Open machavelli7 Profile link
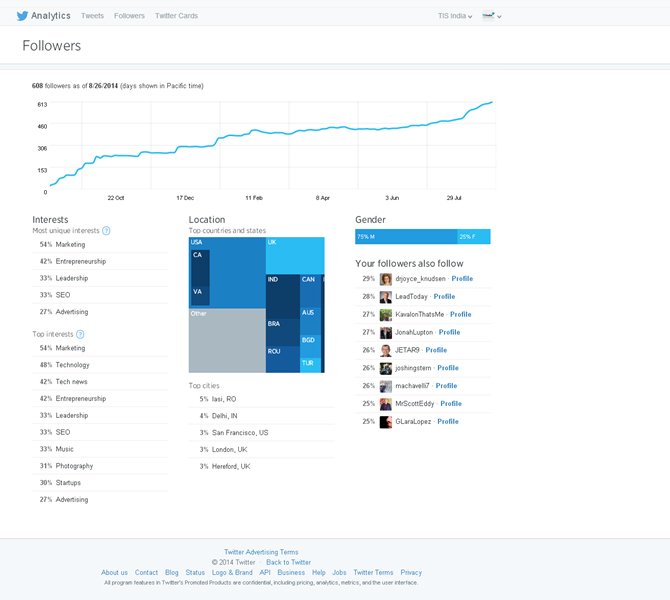Viewport: 670px width, 600px height. [x=446, y=386]
